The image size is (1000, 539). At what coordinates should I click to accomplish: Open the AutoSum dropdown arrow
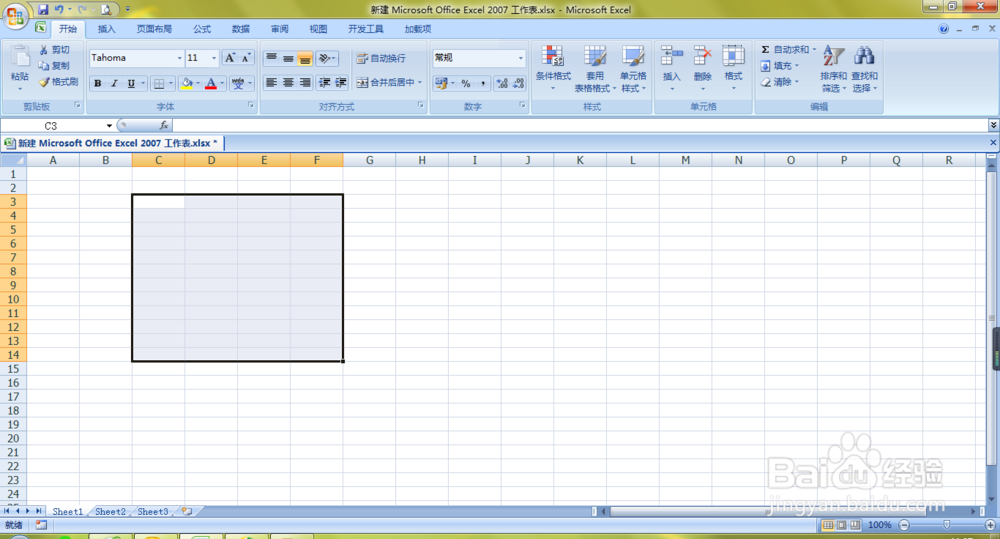point(814,49)
